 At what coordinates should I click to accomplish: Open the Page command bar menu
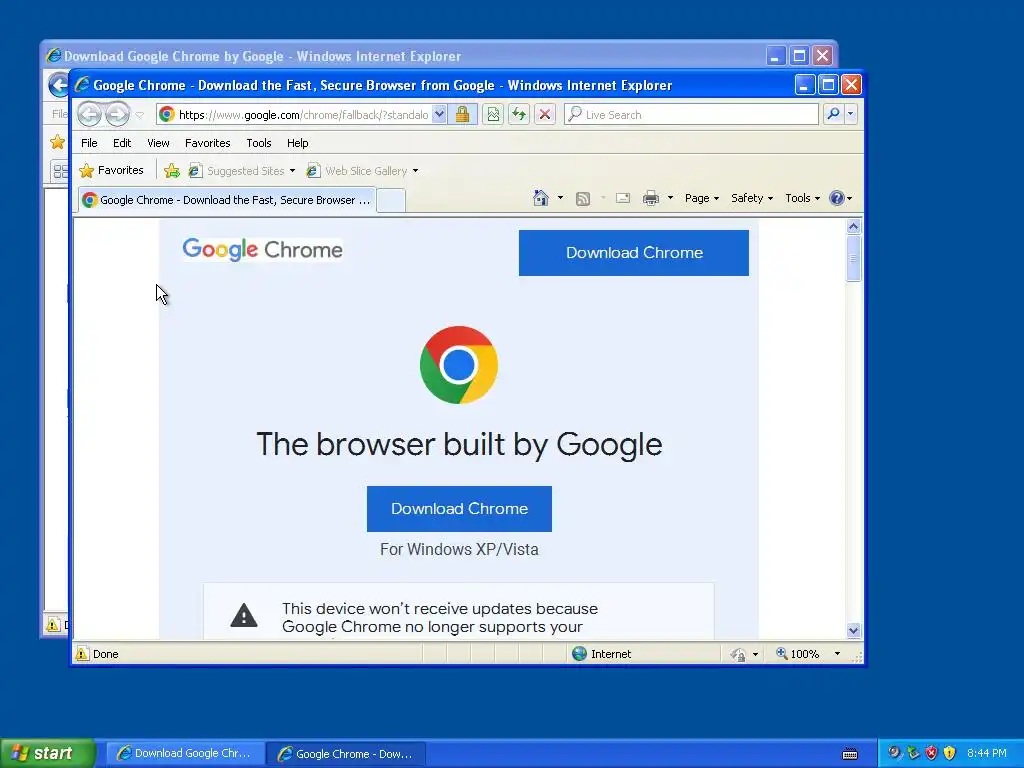pos(701,198)
